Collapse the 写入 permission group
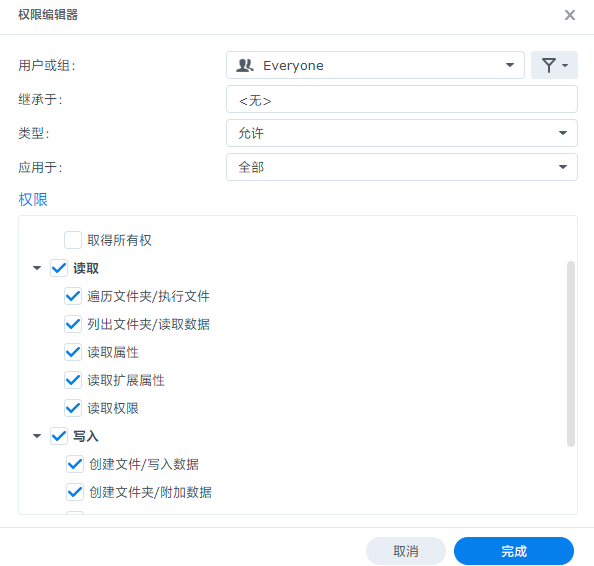Screen dimensions: 594x566 point(37,436)
